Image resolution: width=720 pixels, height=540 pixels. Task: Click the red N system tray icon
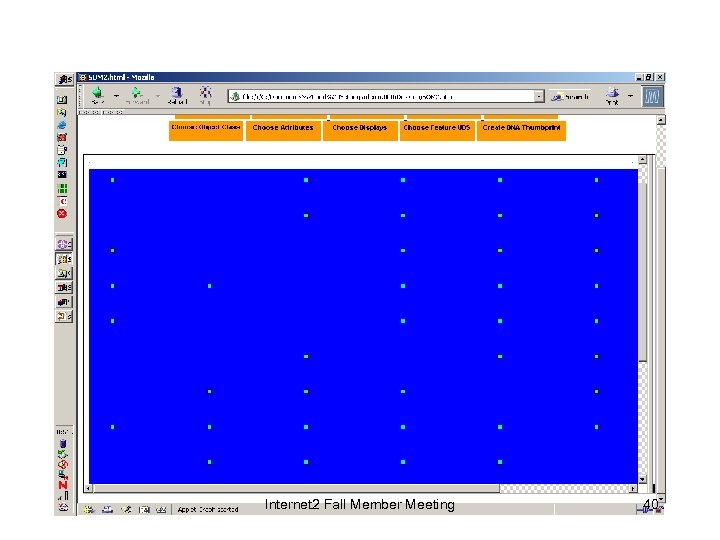[x=63, y=485]
